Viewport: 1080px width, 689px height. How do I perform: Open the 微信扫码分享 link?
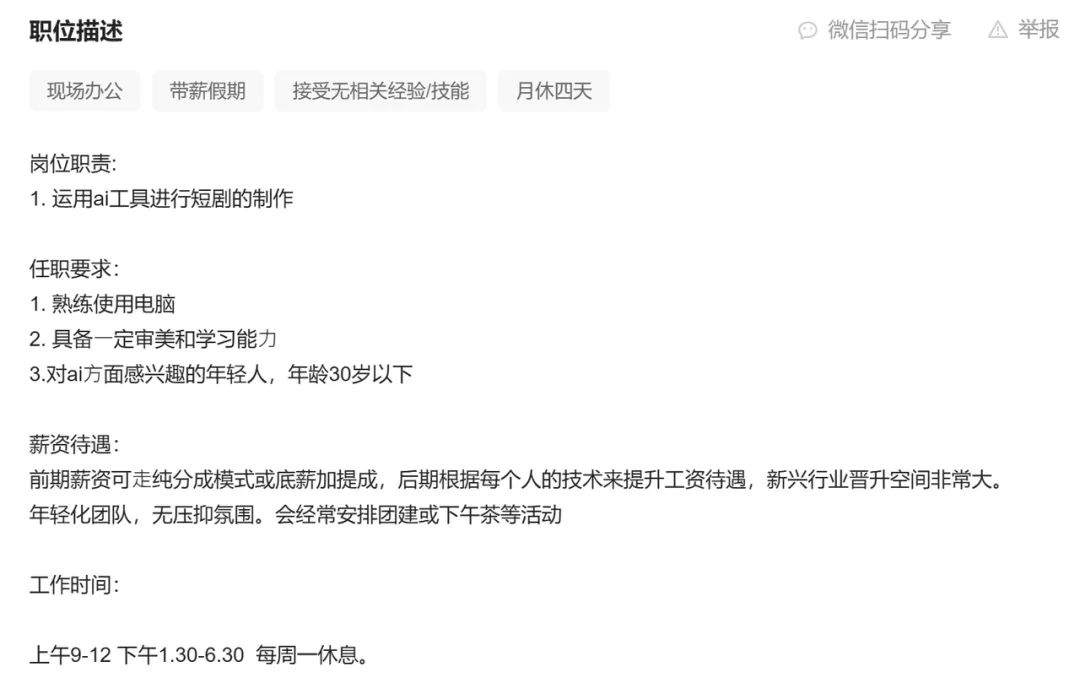click(889, 30)
